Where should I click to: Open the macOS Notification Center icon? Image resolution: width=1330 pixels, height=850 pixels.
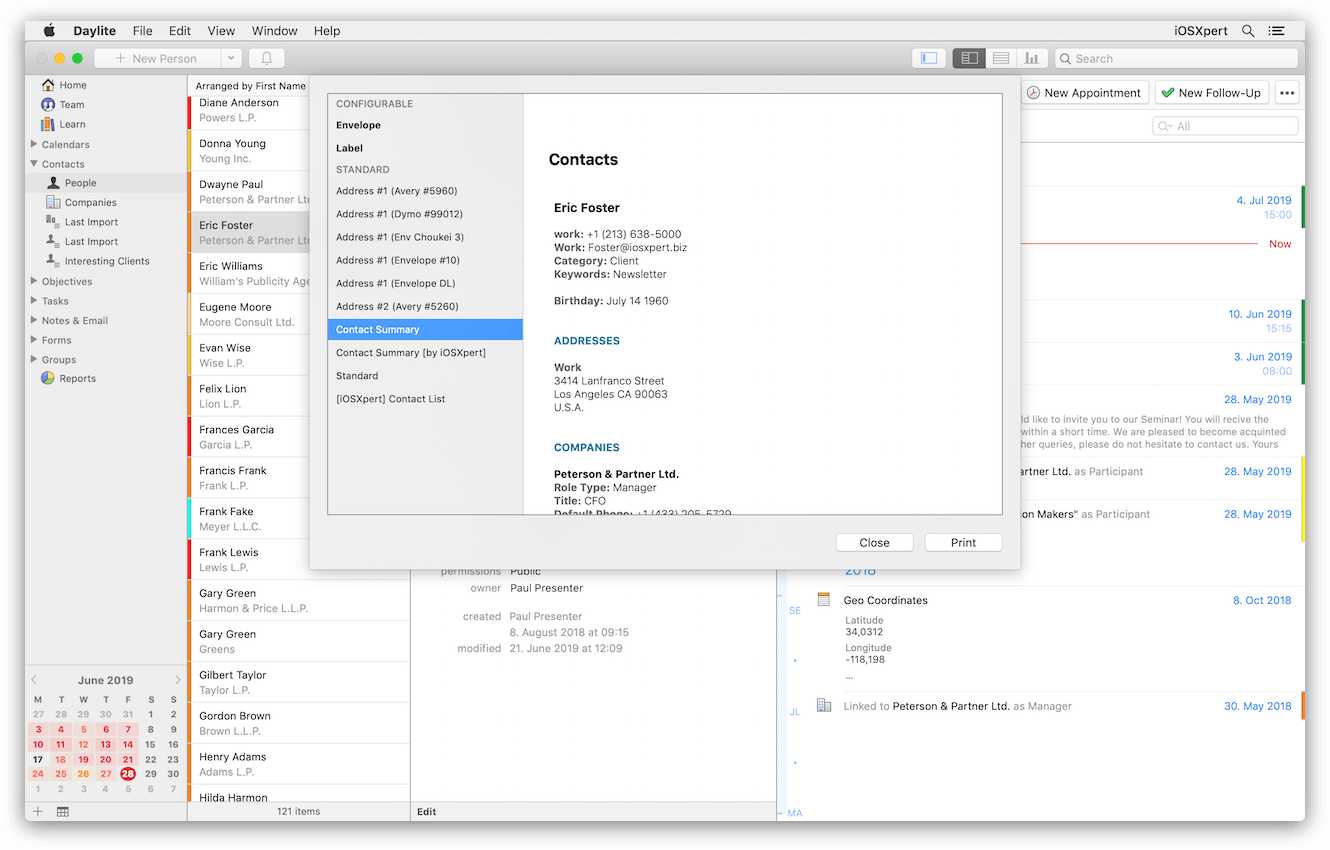tap(1276, 31)
